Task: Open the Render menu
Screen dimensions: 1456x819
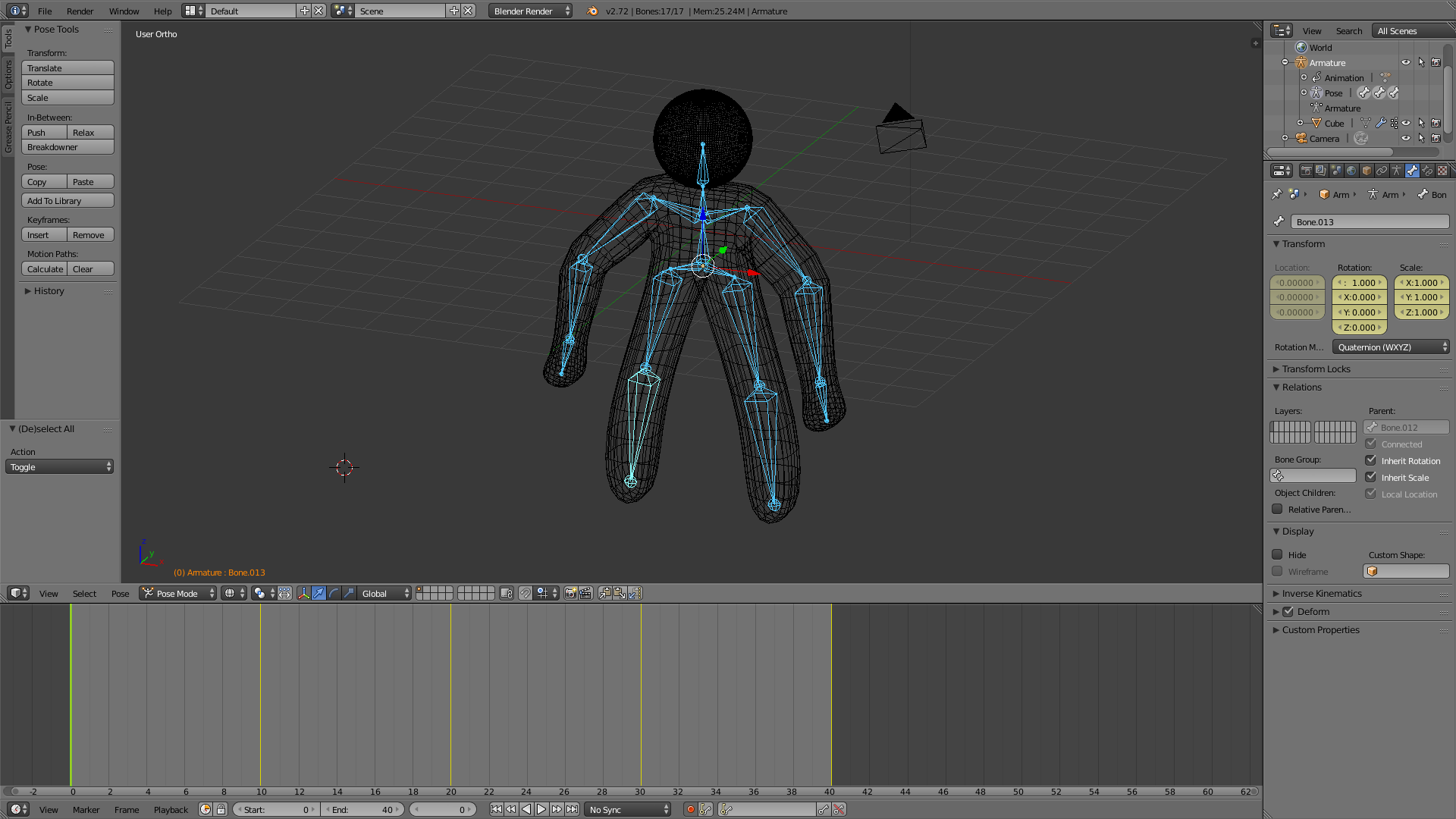Action: coord(80,11)
